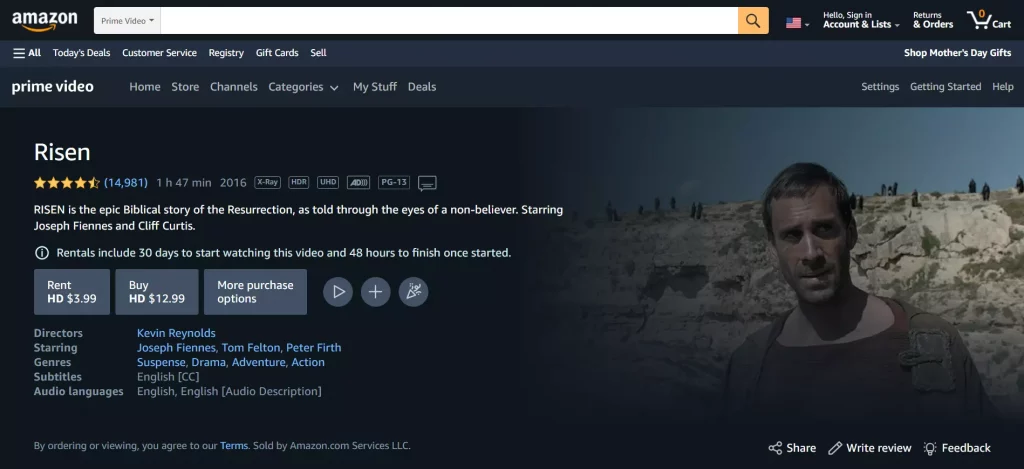Image resolution: width=1024 pixels, height=469 pixels.
Task: Click the '1 h 47 min' runtime text
Action: [184, 183]
